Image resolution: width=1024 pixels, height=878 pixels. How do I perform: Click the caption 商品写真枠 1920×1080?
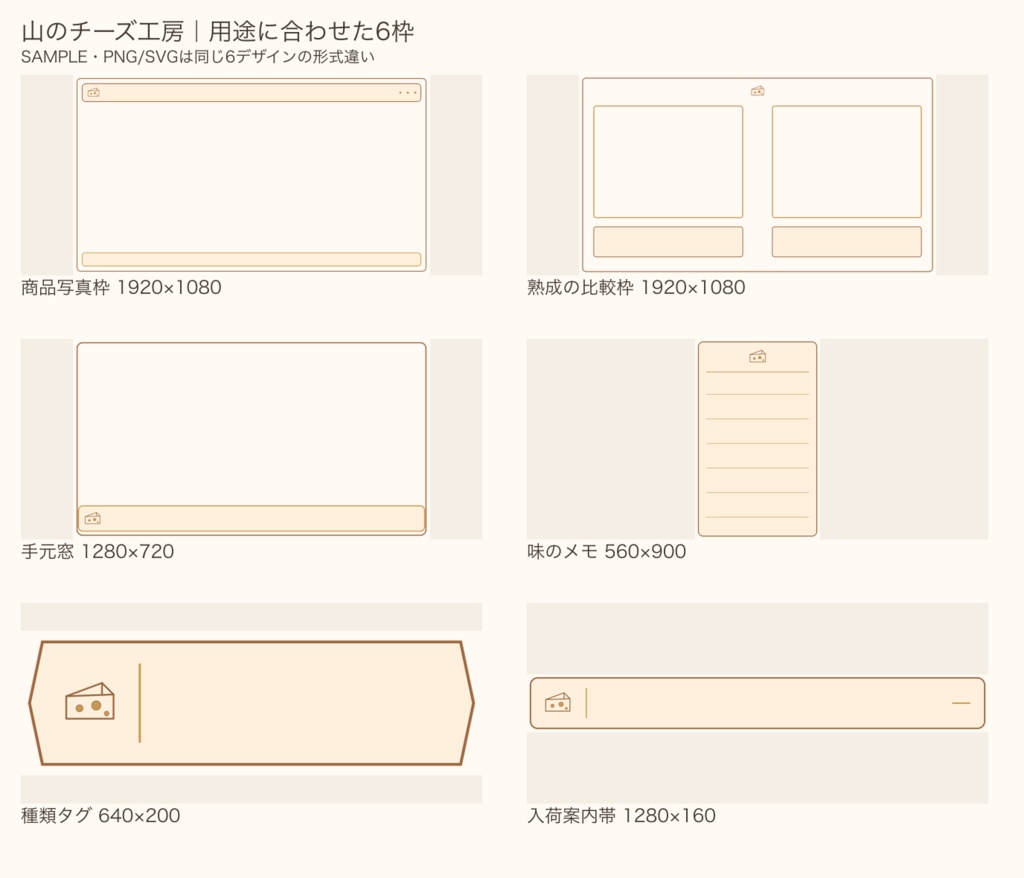point(121,287)
